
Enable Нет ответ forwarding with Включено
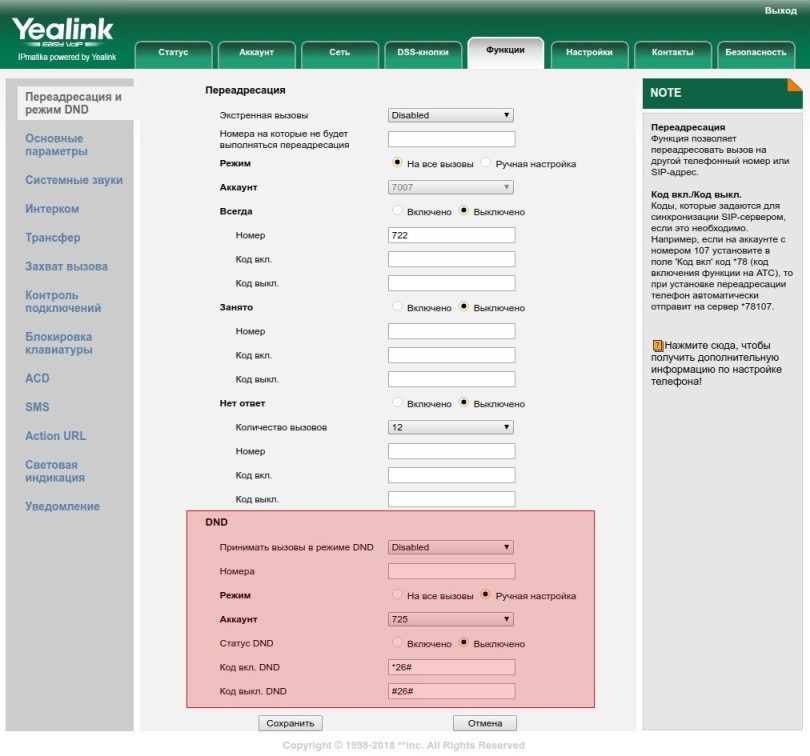click(397, 402)
